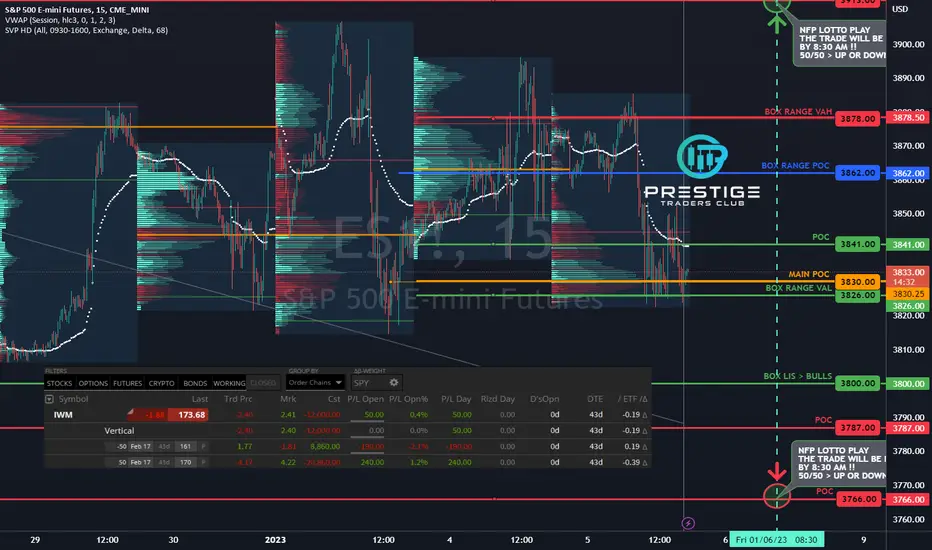Screen dimensions: 932x550
Task: Click the 8,860.00 cost value
Action: tap(325, 447)
